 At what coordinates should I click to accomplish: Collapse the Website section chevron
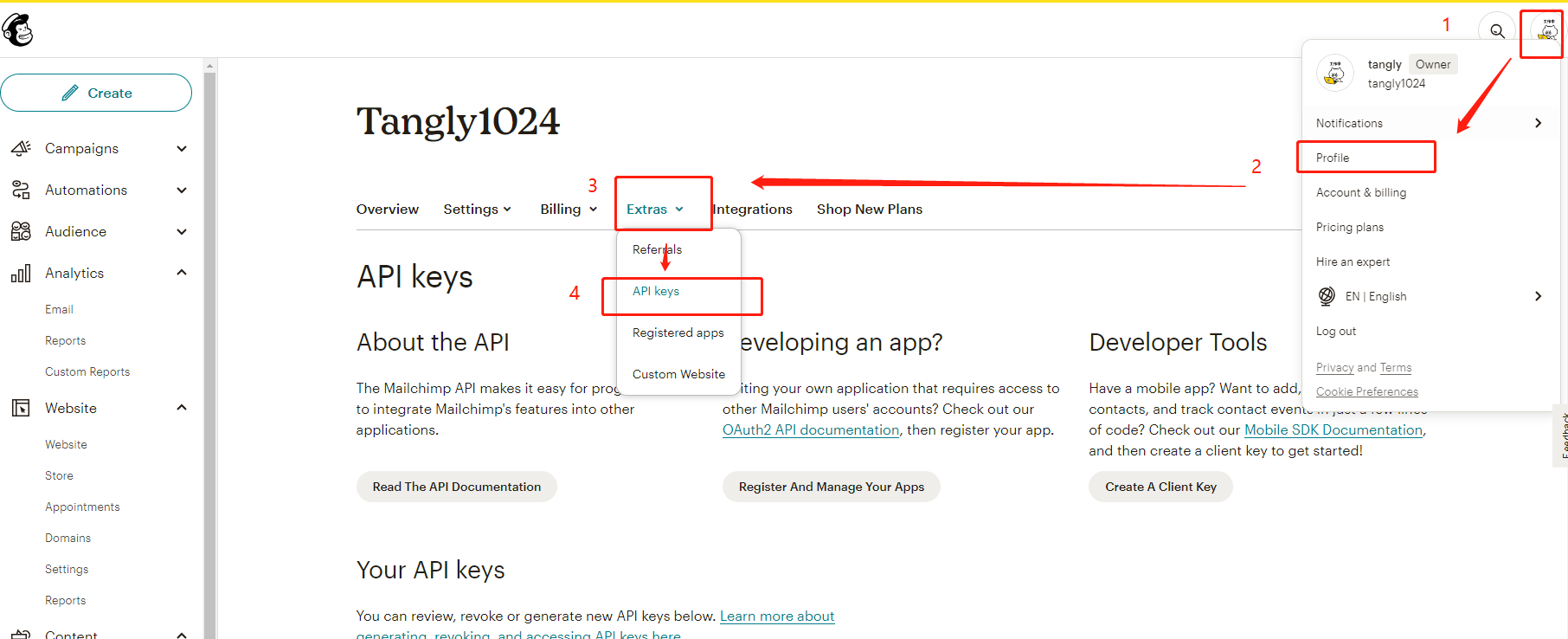(182, 408)
